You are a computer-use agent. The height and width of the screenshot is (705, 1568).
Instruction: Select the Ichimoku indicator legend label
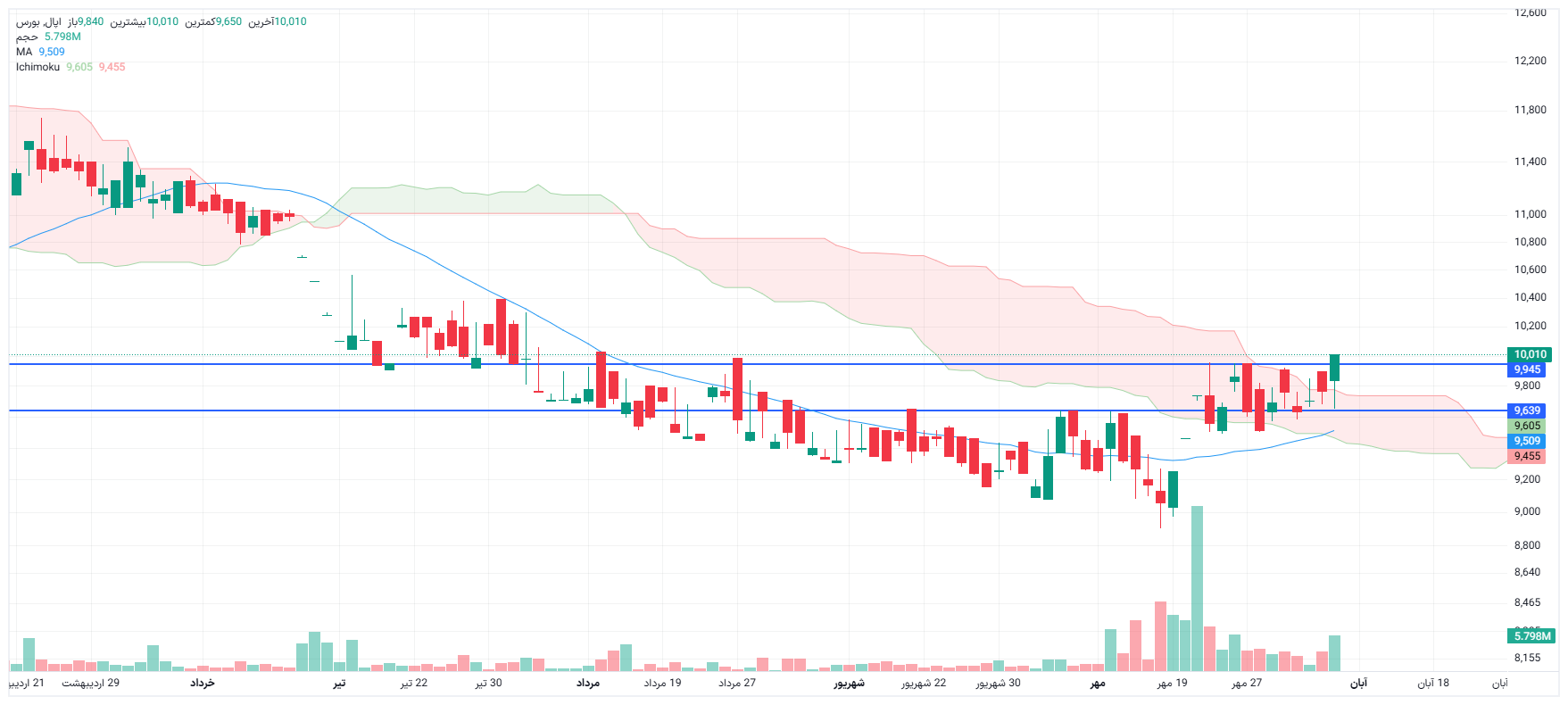point(37,67)
